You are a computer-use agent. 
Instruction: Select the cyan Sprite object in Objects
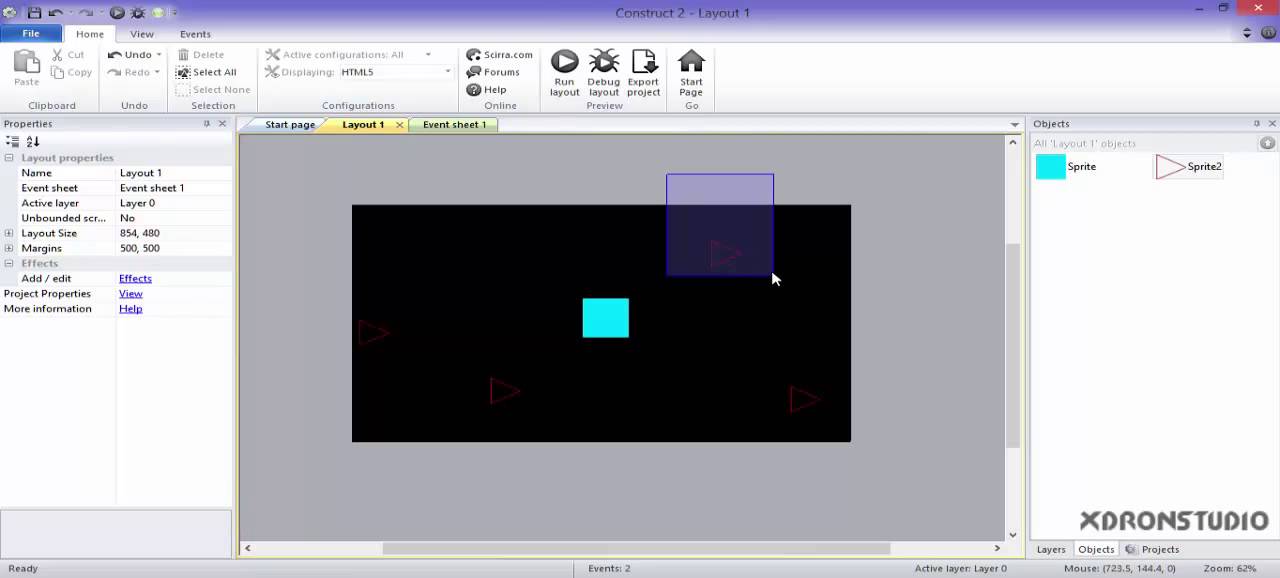[1067, 167]
